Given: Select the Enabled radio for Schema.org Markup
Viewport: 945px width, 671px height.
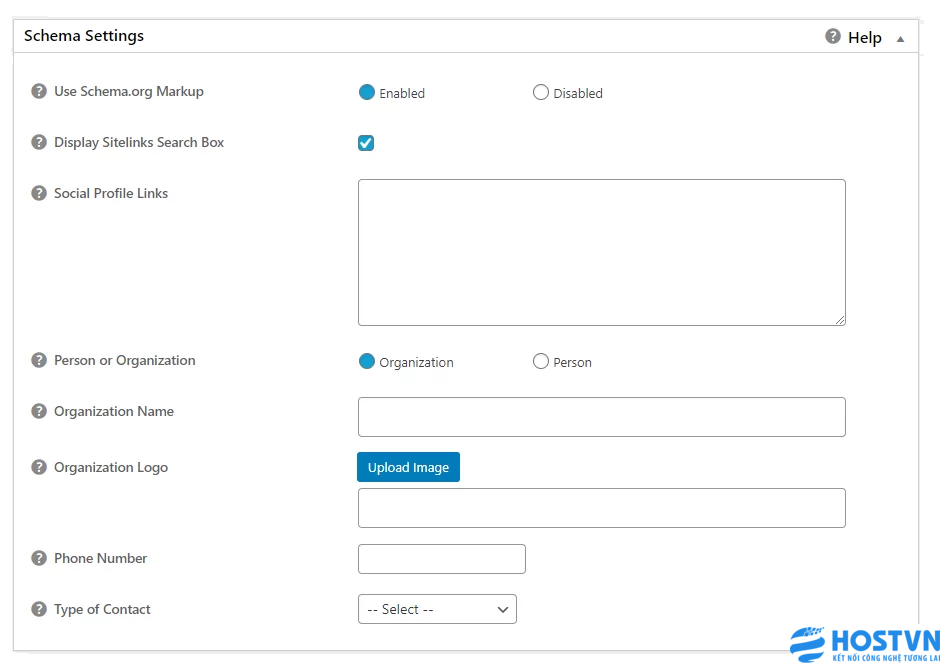Looking at the screenshot, I should click(x=366, y=92).
